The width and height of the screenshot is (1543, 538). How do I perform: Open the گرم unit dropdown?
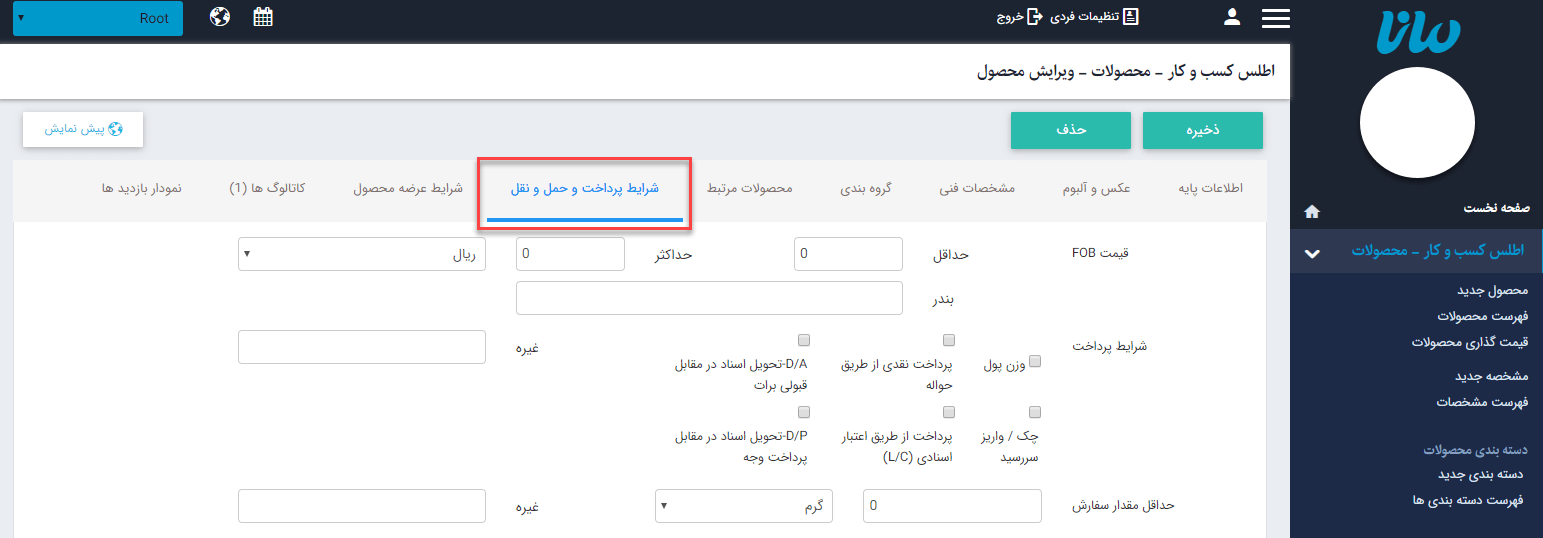coord(744,506)
